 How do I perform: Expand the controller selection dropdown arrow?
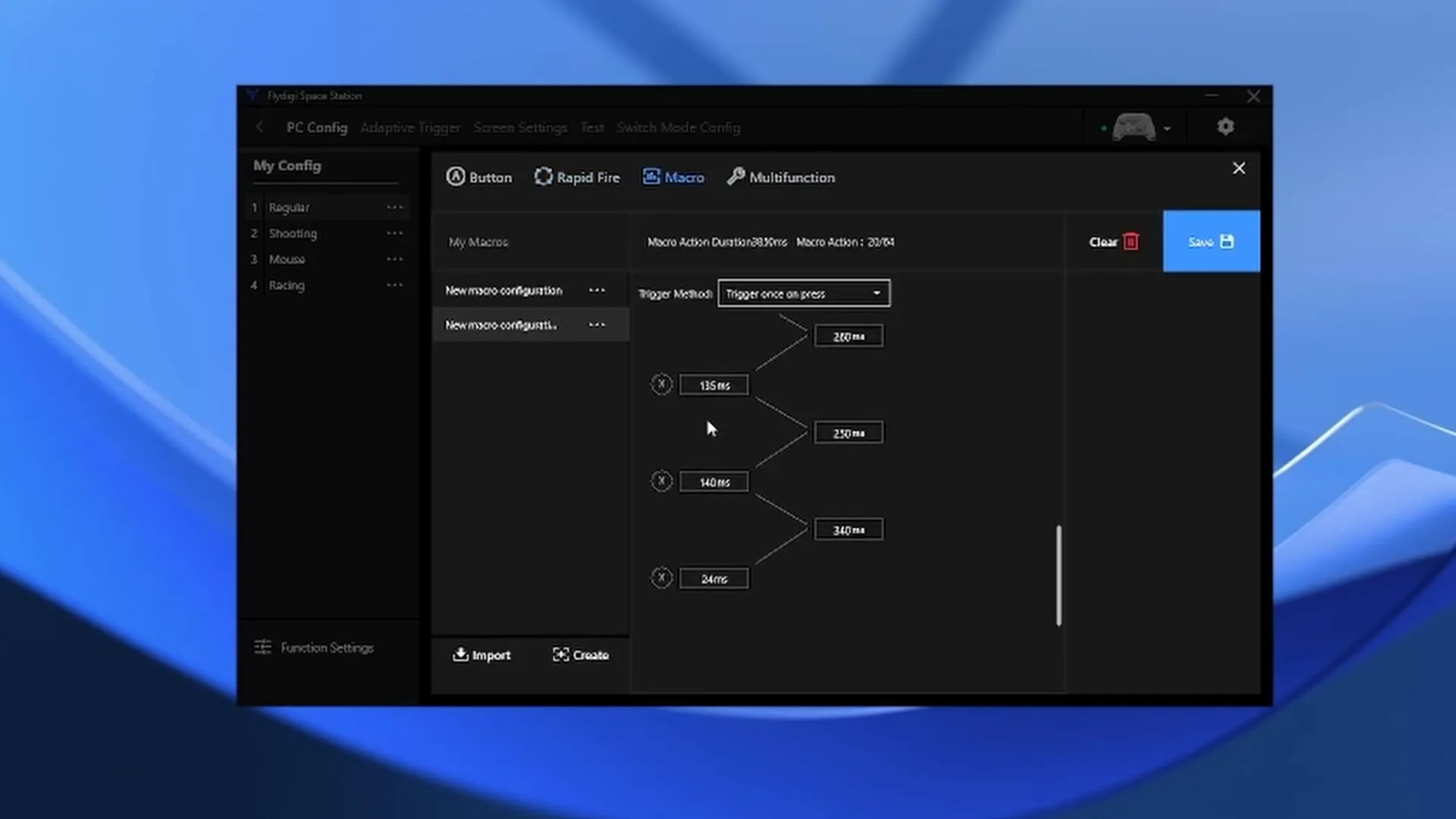point(1167,129)
